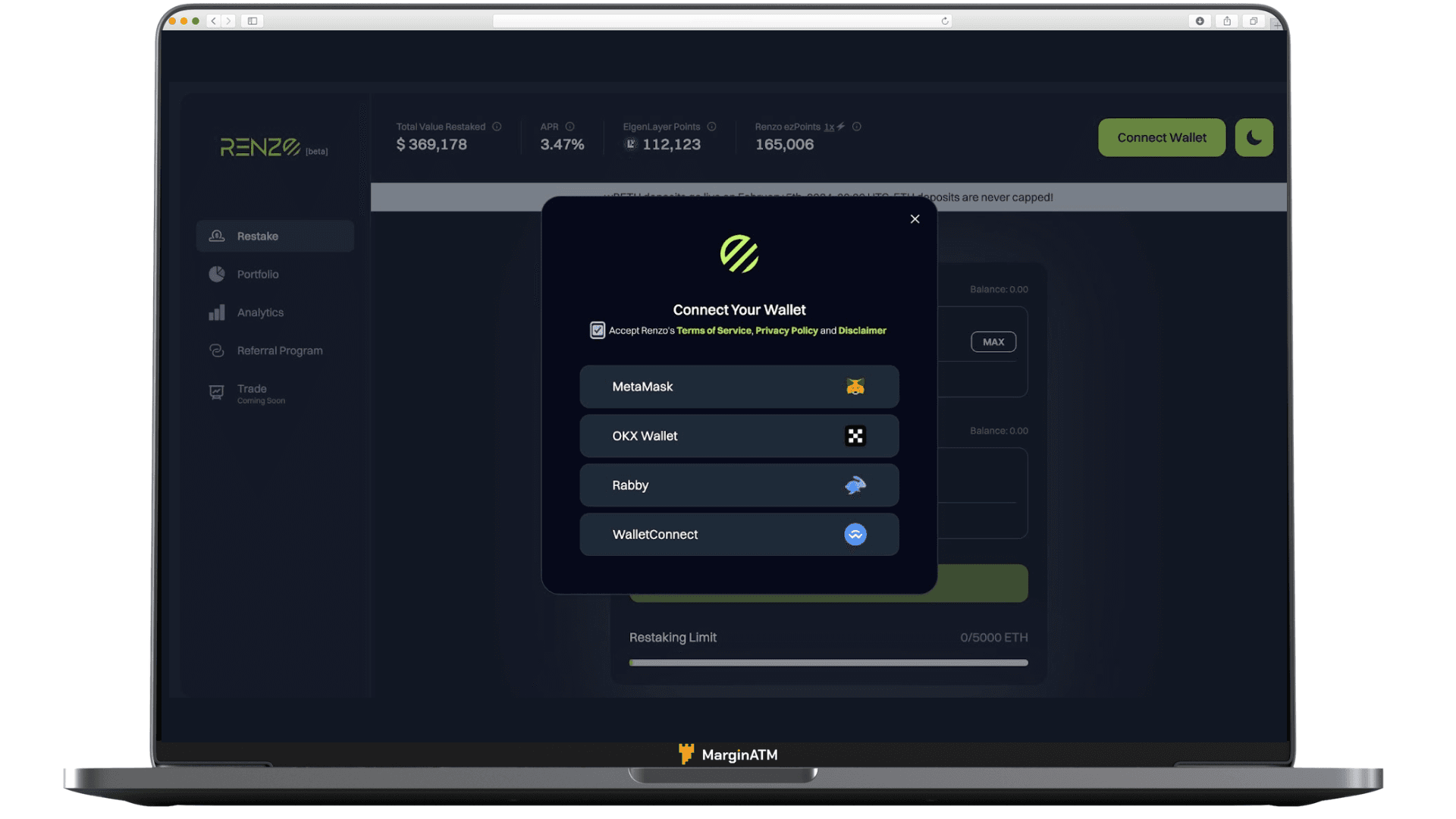Click the Terms of Service link
The image size is (1456, 819).
pyautogui.click(x=714, y=330)
